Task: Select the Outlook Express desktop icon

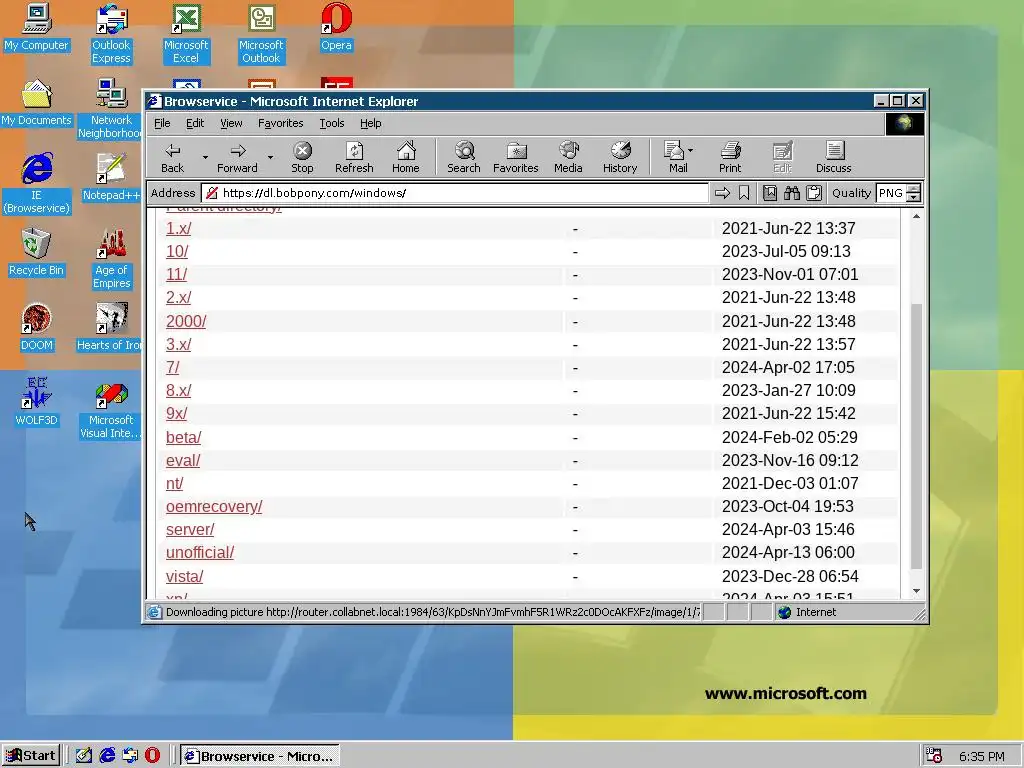Action: [x=112, y=33]
